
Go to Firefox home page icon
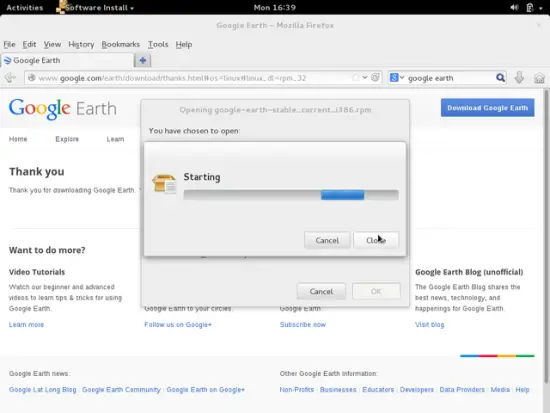[539, 78]
